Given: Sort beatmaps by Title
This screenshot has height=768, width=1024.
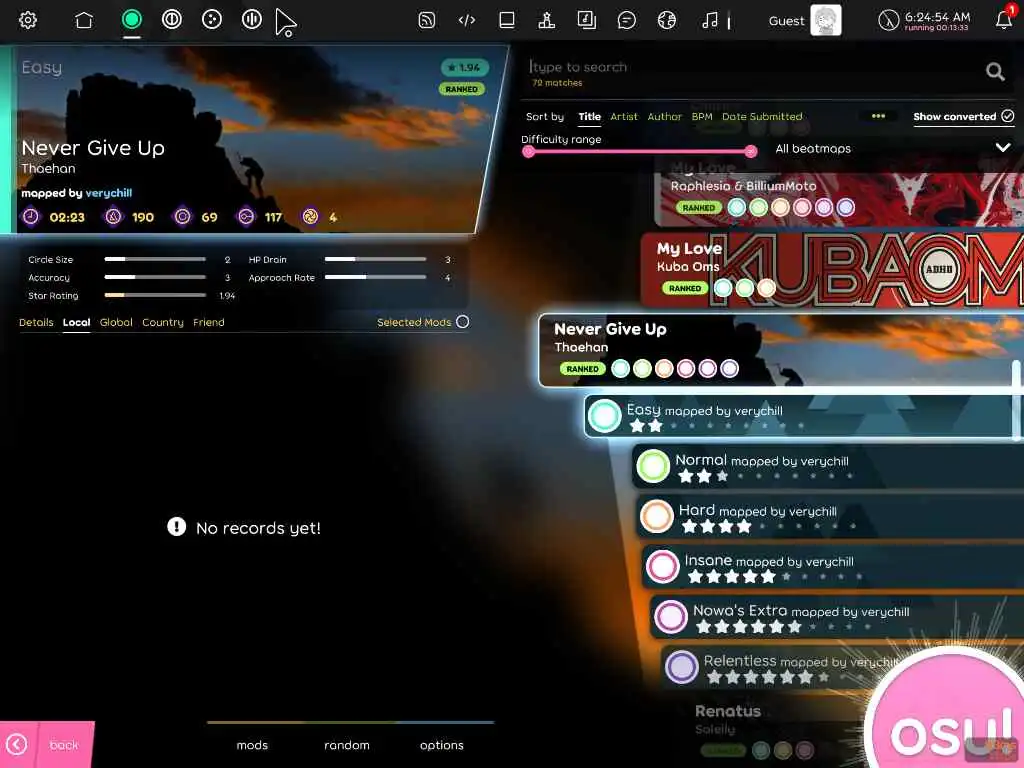Looking at the screenshot, I should point(590,117).
